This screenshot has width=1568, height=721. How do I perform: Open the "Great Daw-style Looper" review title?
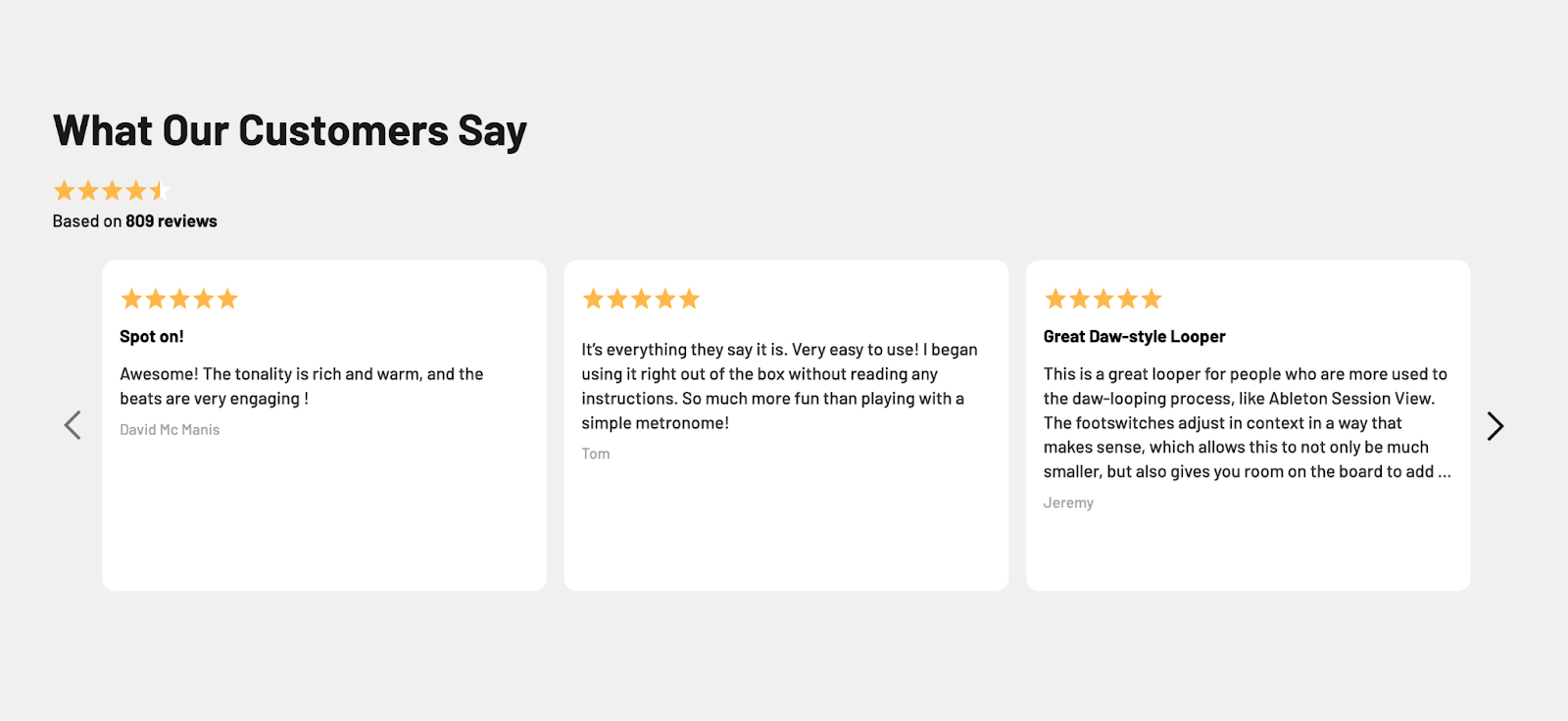[x=1134, y=337]
